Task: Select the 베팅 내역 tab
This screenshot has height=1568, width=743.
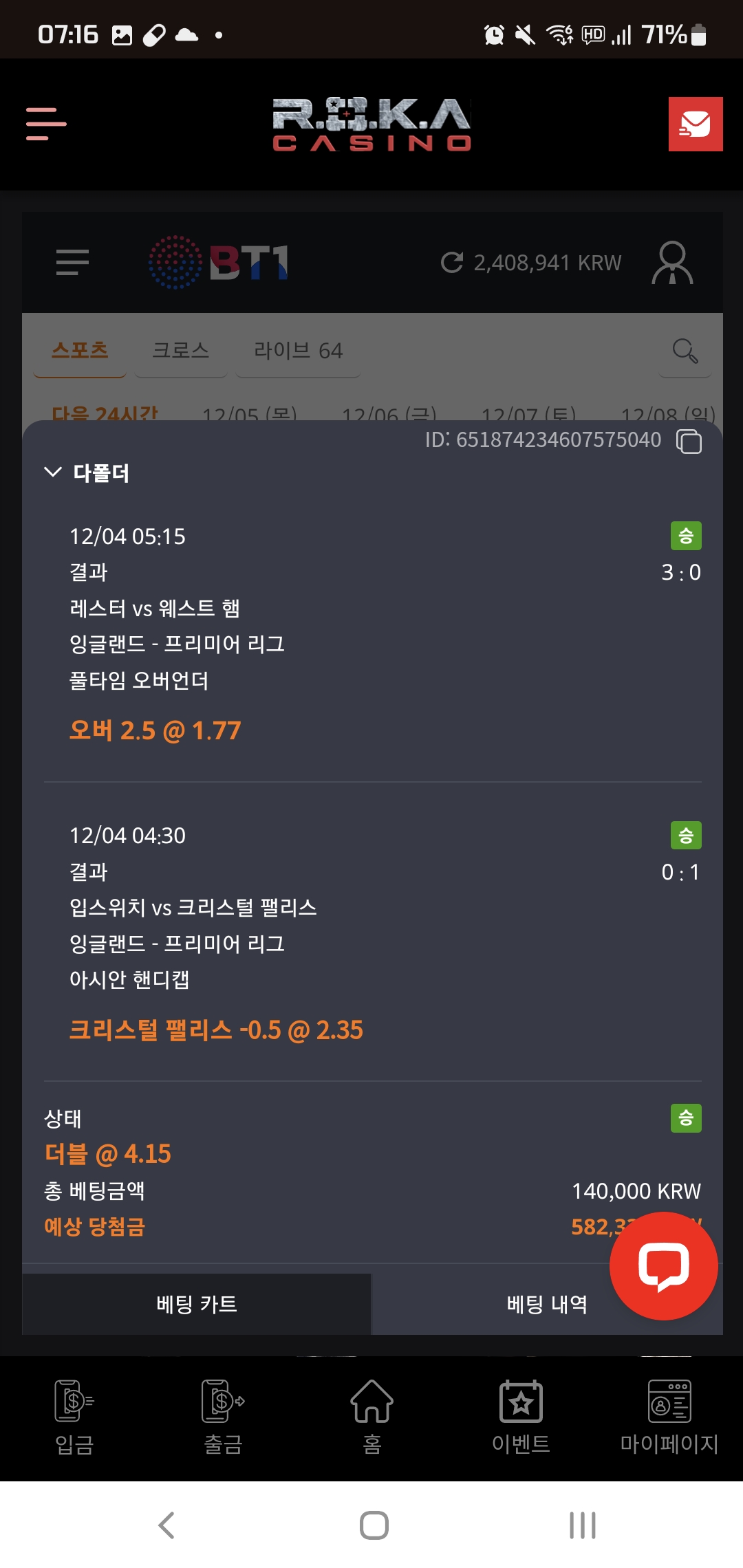Action: (x=547, y=1304)
